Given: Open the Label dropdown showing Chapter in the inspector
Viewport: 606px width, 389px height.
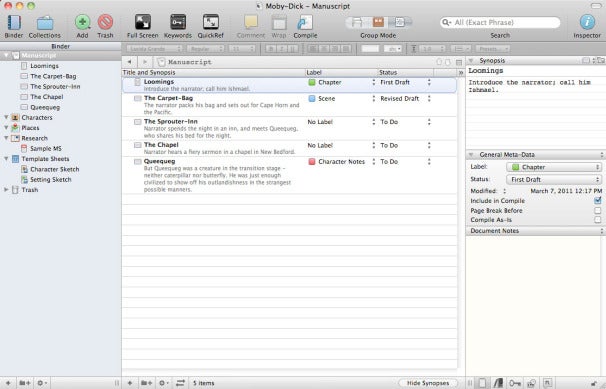Looking at the screenshot, I should point(554,167).
